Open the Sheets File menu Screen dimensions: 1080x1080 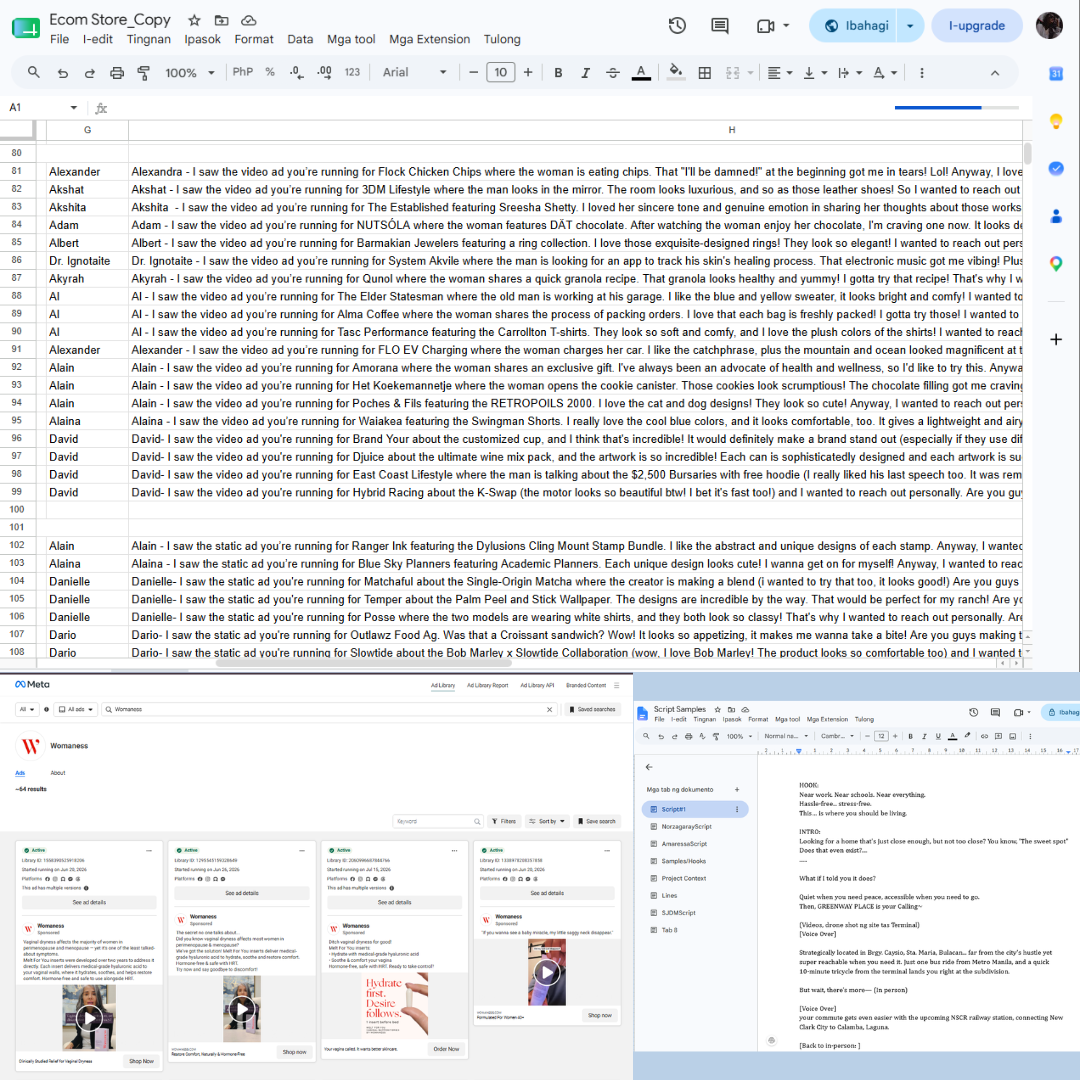(59, 39)
